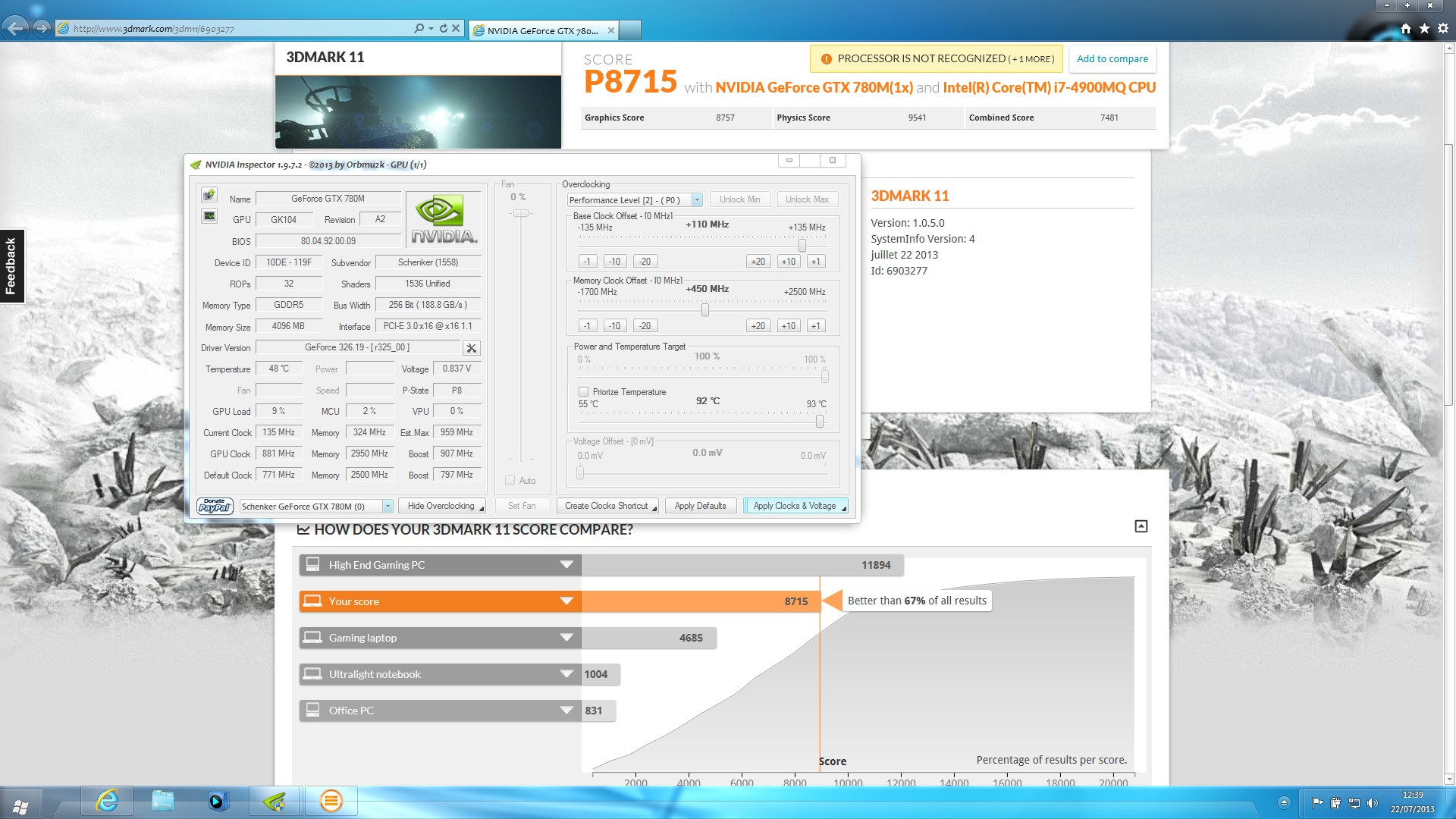
Task: Click the Memory Clock Offset slider handle
Action: click(x=705, y=309)
